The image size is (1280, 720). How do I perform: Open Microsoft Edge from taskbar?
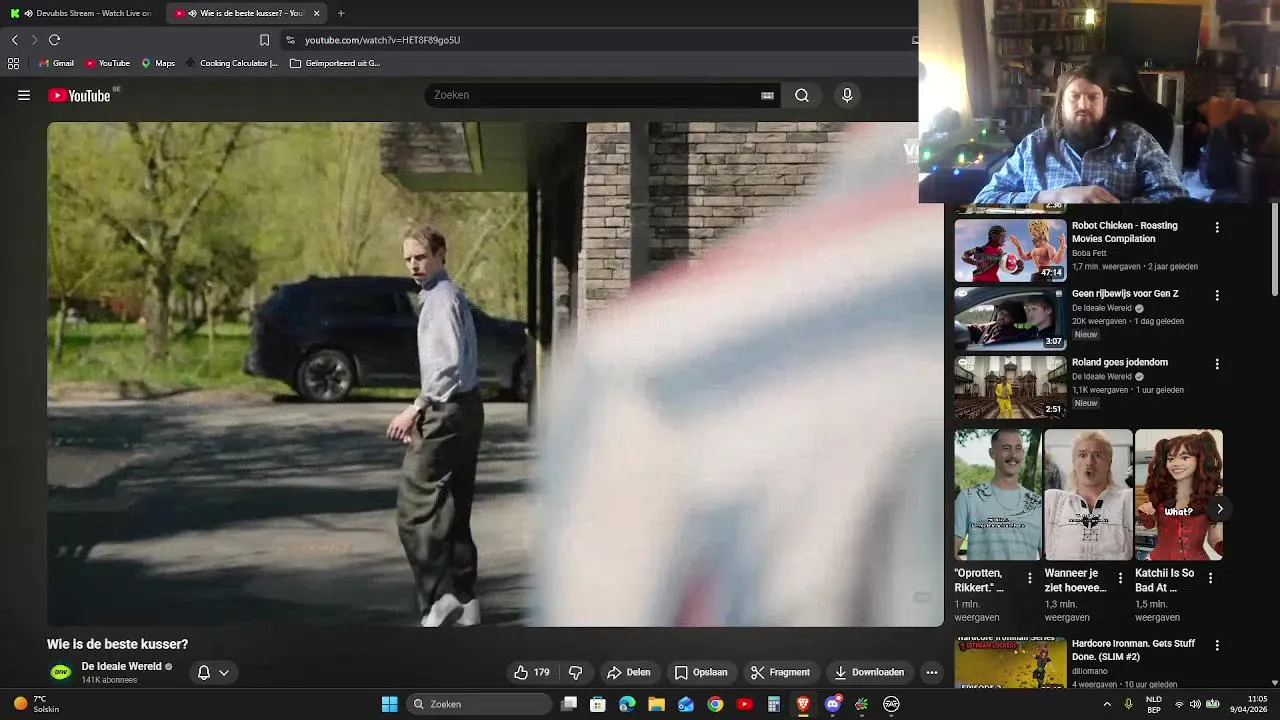(627, 704)
